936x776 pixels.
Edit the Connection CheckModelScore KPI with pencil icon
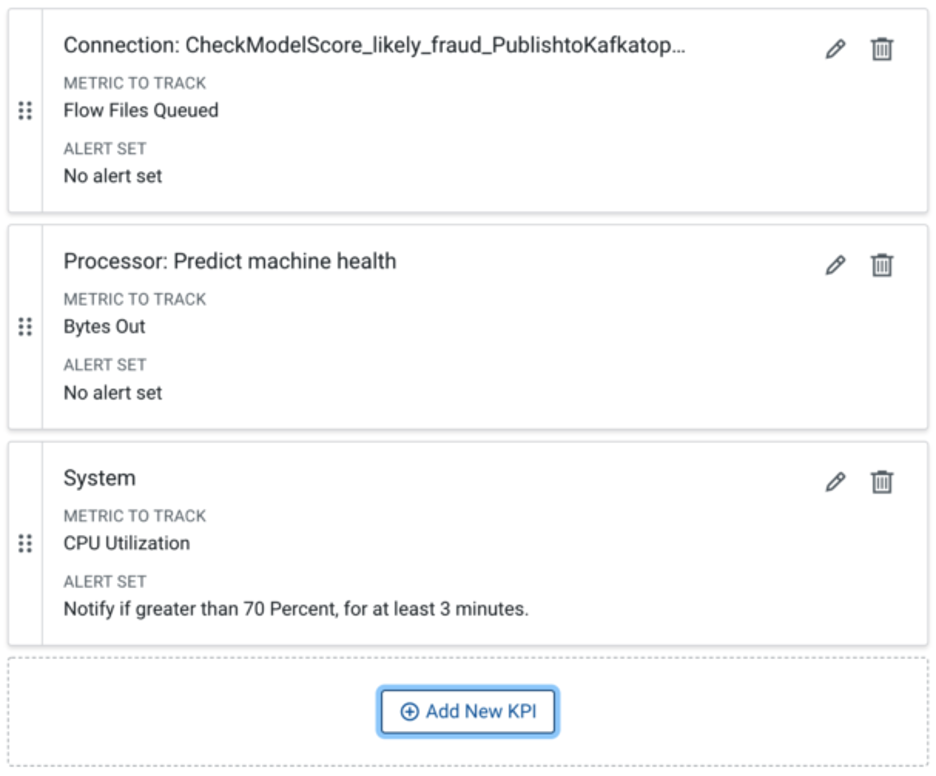pyautogui.click(x=835, y=49)
